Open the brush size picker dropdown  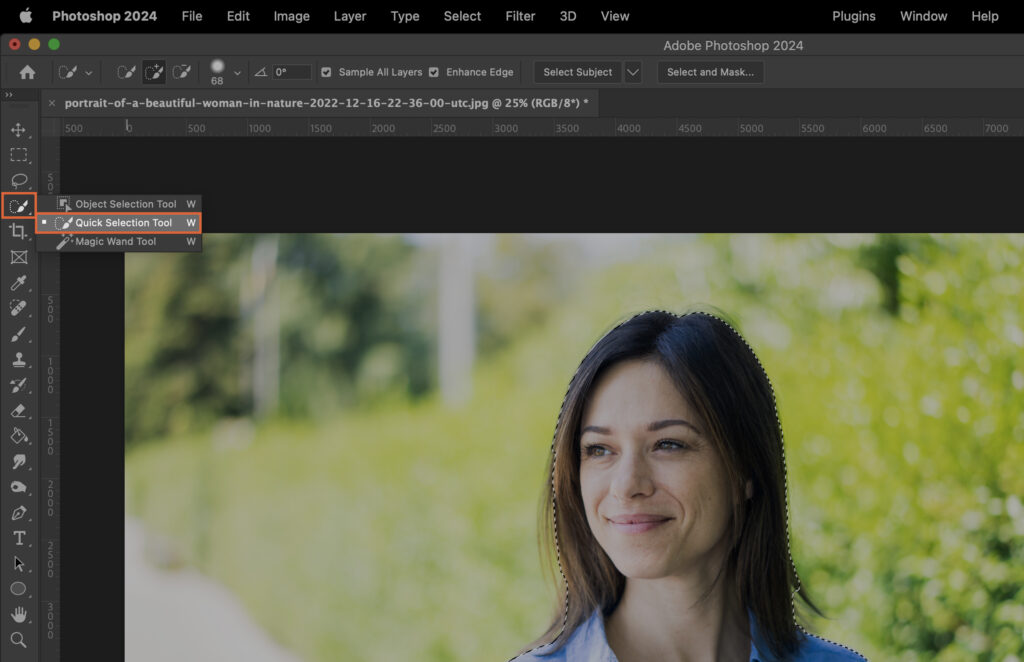(x=237, y=71)
